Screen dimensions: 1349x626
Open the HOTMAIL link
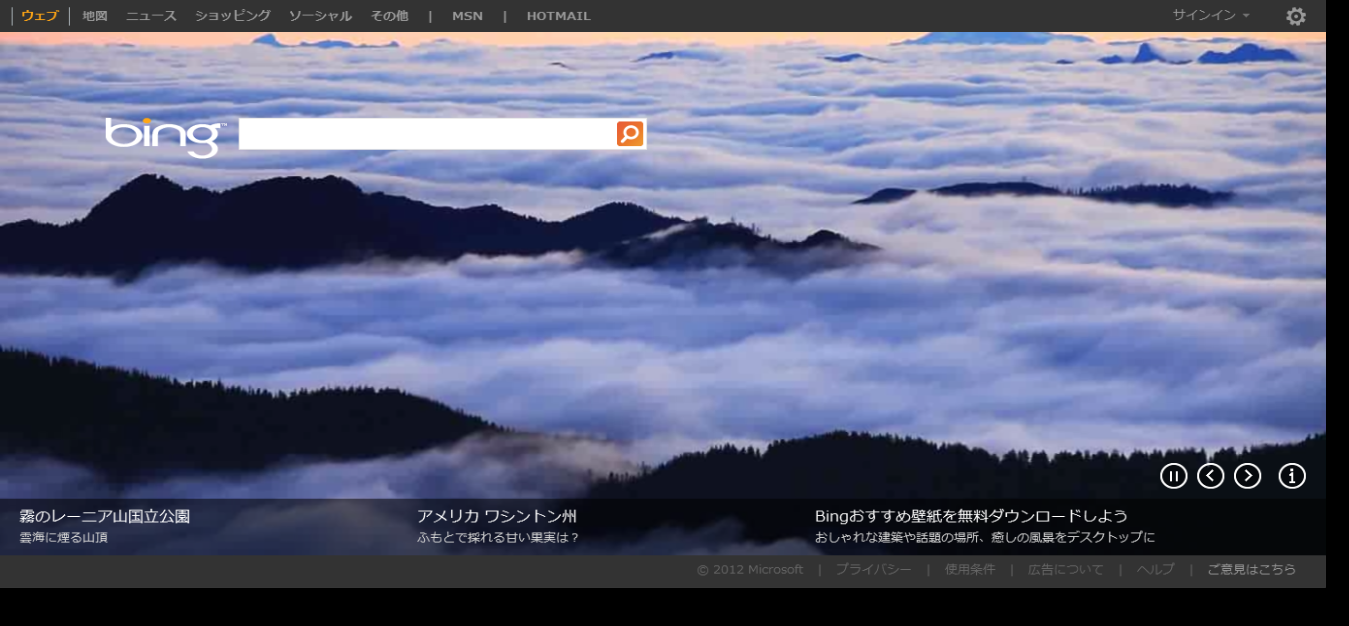pyautogui.click(x=558, y=16)
